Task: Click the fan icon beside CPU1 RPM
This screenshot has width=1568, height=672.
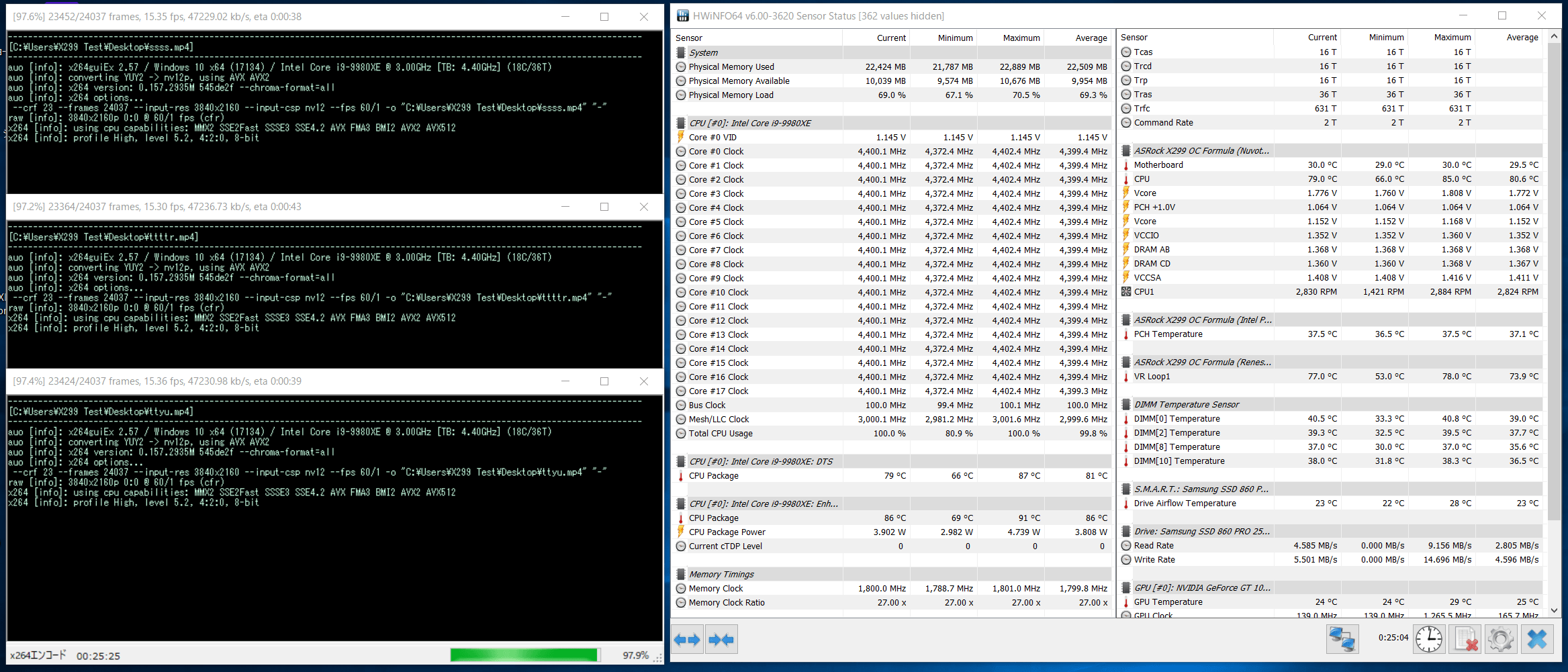Action: click(x=1126, y=291)
